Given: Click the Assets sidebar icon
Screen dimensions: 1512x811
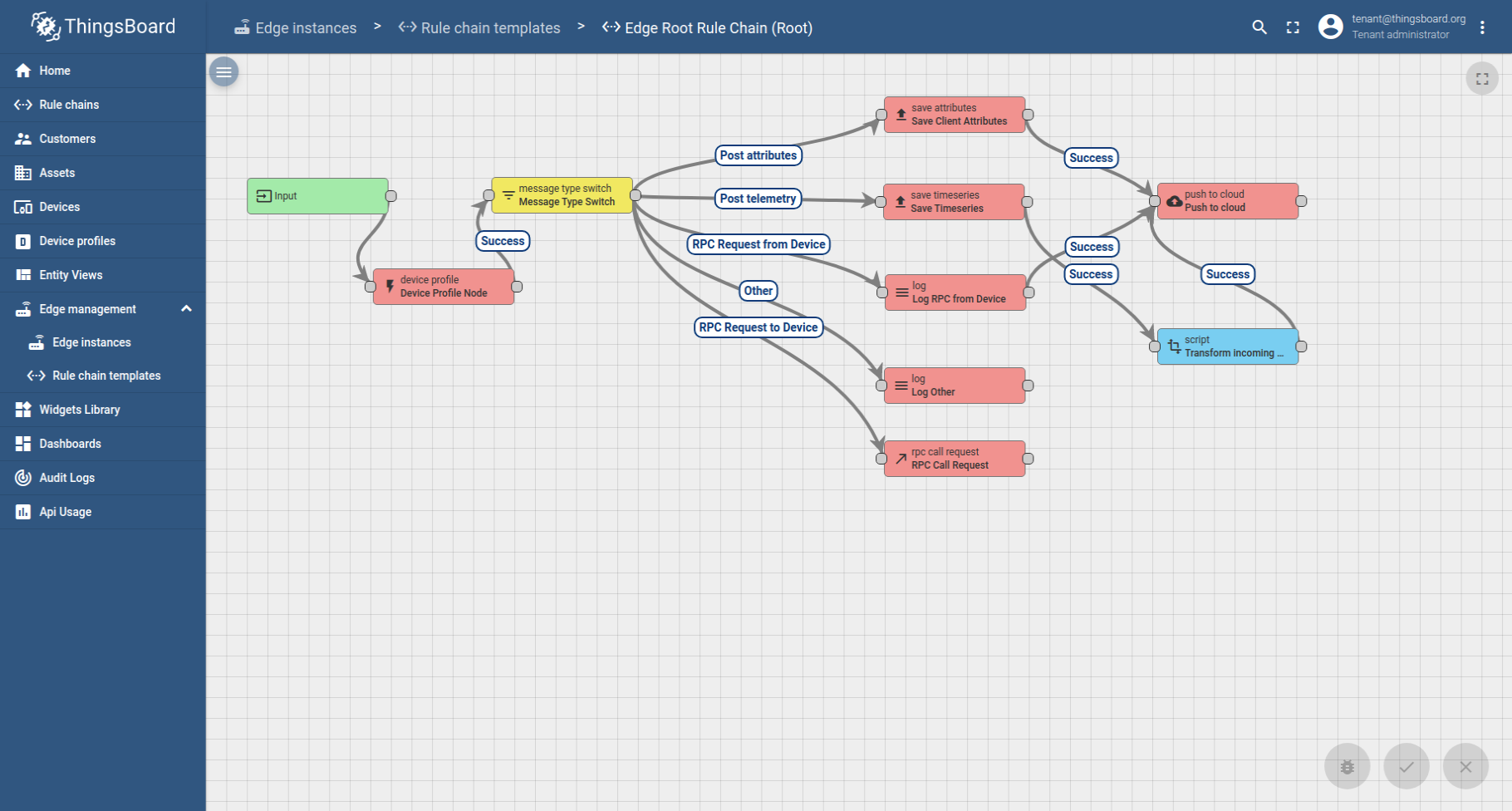Looking at the screenshot, I should [23, 173].
